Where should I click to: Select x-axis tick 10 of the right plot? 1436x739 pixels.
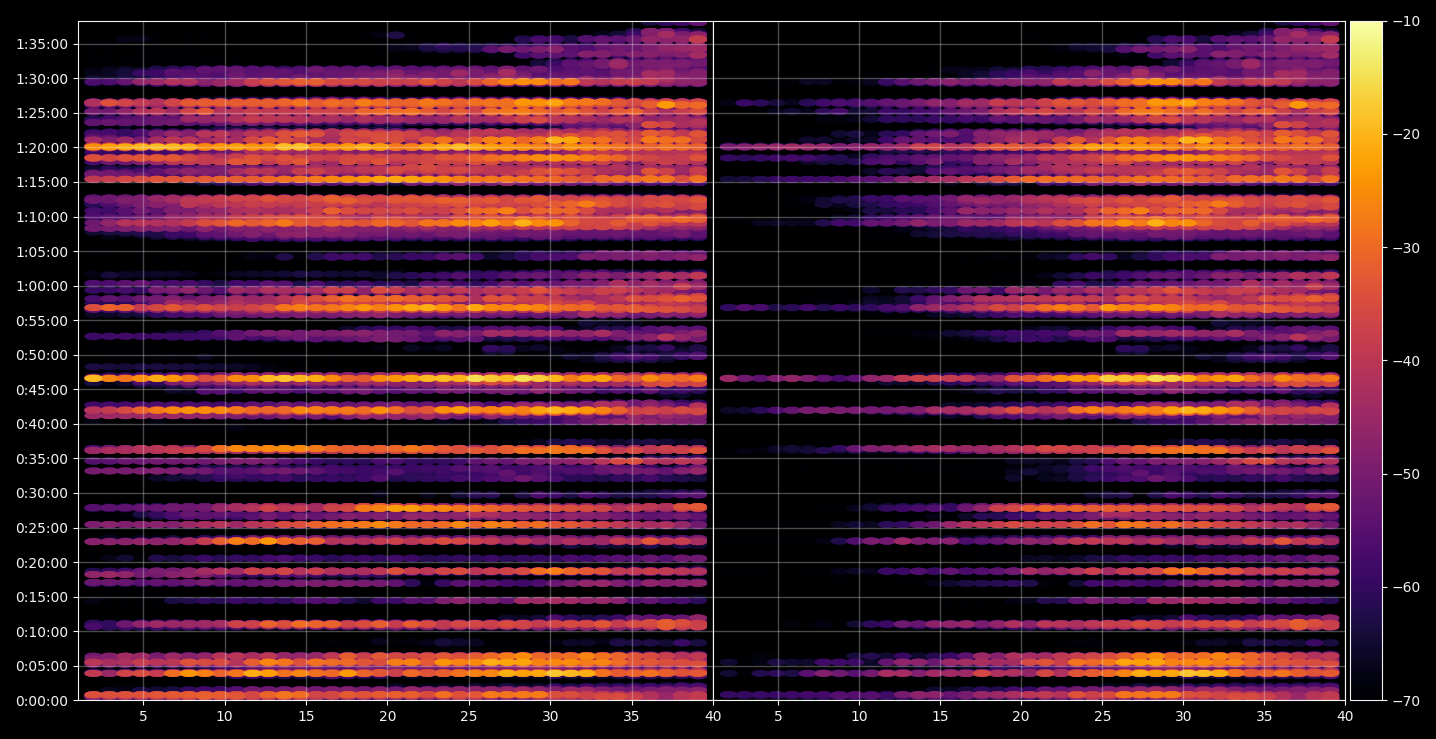click(x=858, y=716)
